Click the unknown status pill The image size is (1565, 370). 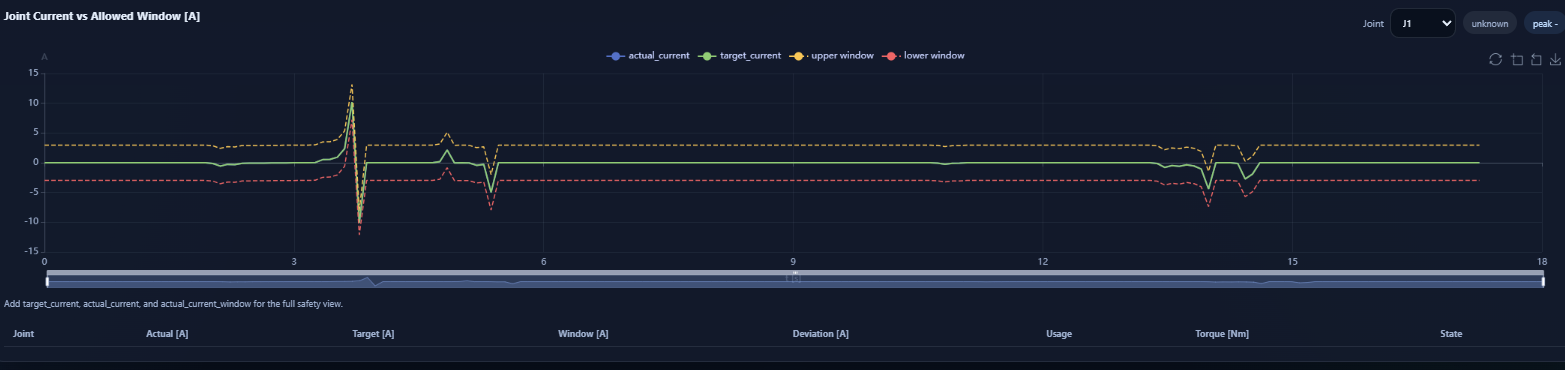1489,23
